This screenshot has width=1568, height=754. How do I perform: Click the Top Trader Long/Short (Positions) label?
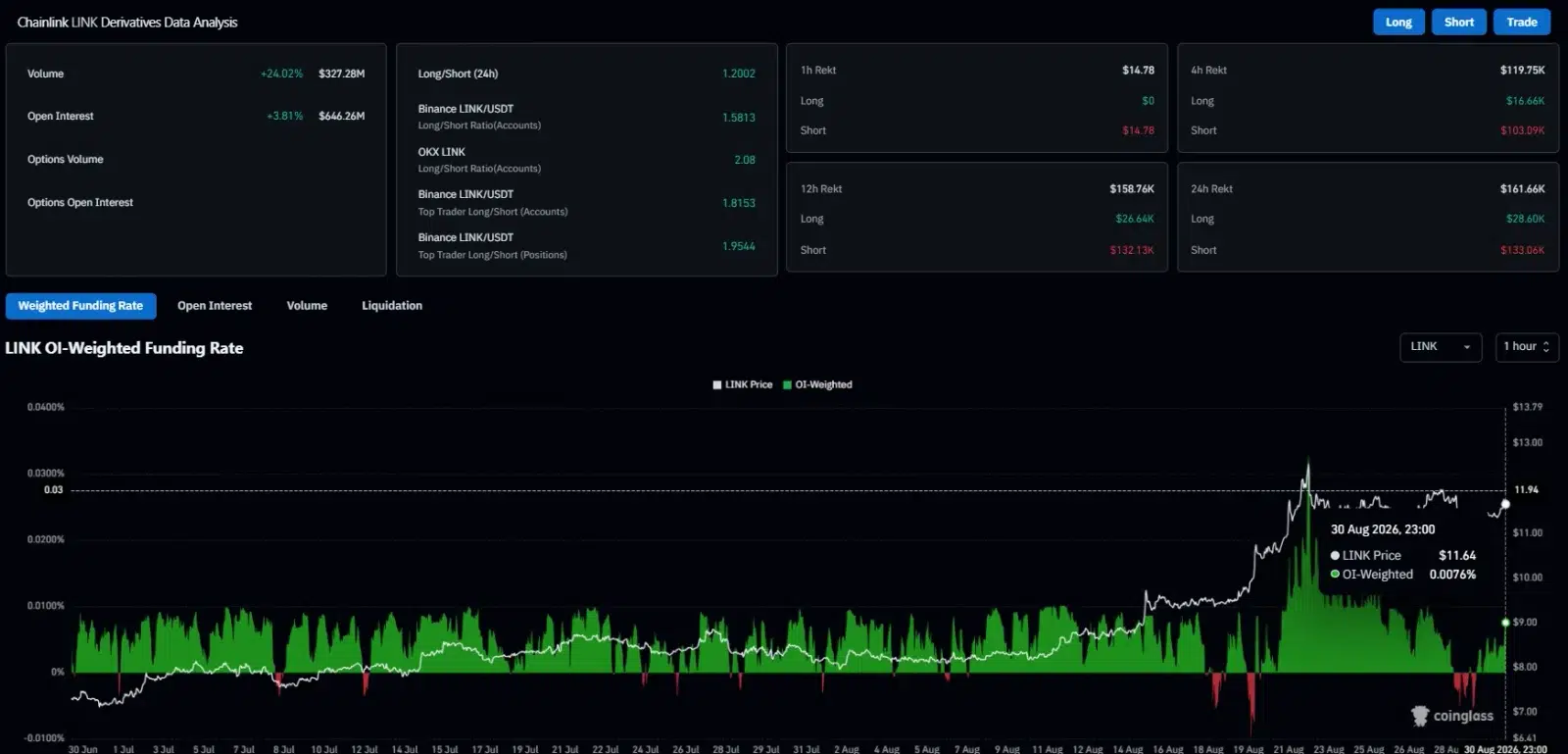pyautogui.click(x=493, y=255)
